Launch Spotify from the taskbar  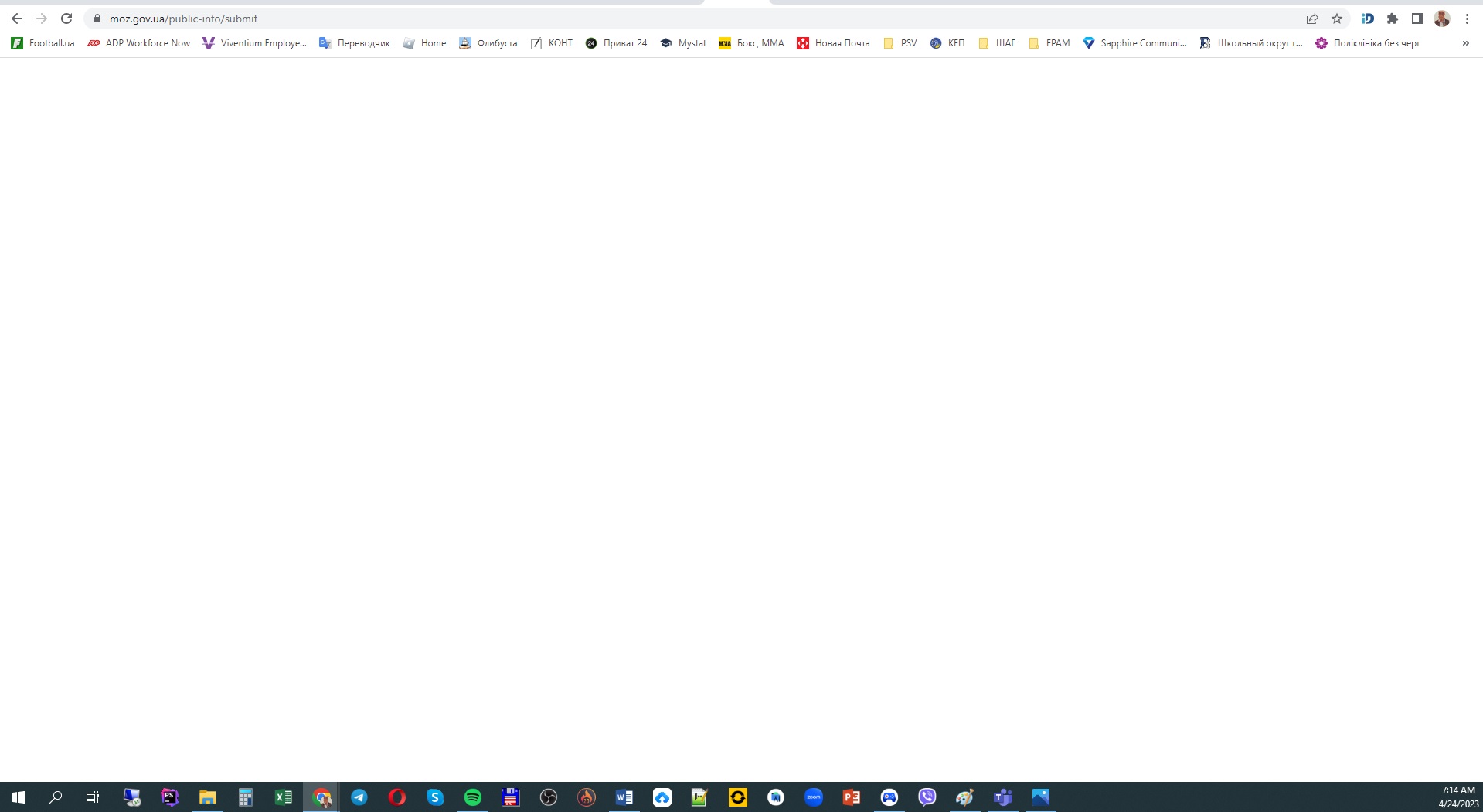(x=473, y=797)
